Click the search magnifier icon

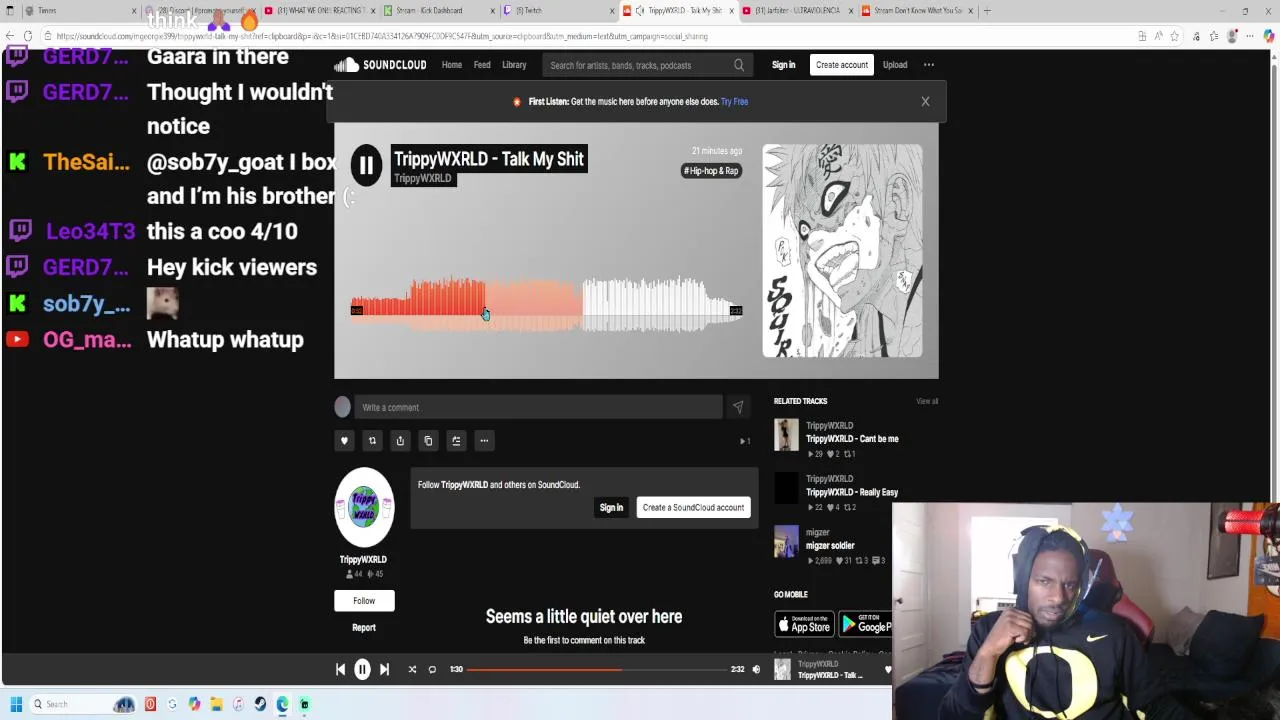pos(739,65)
